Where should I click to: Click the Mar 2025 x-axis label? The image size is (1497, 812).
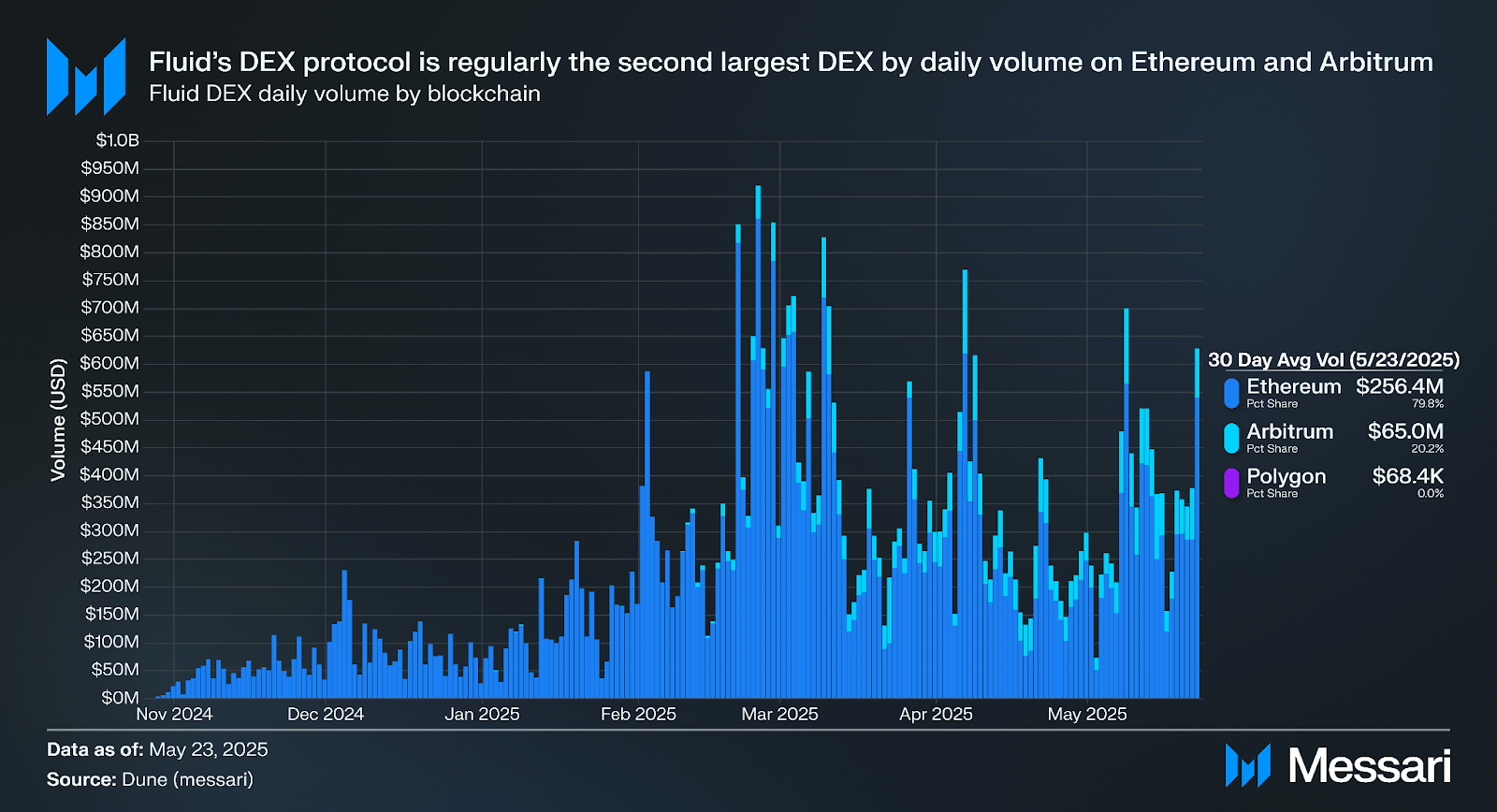click(x=779, y=714)
